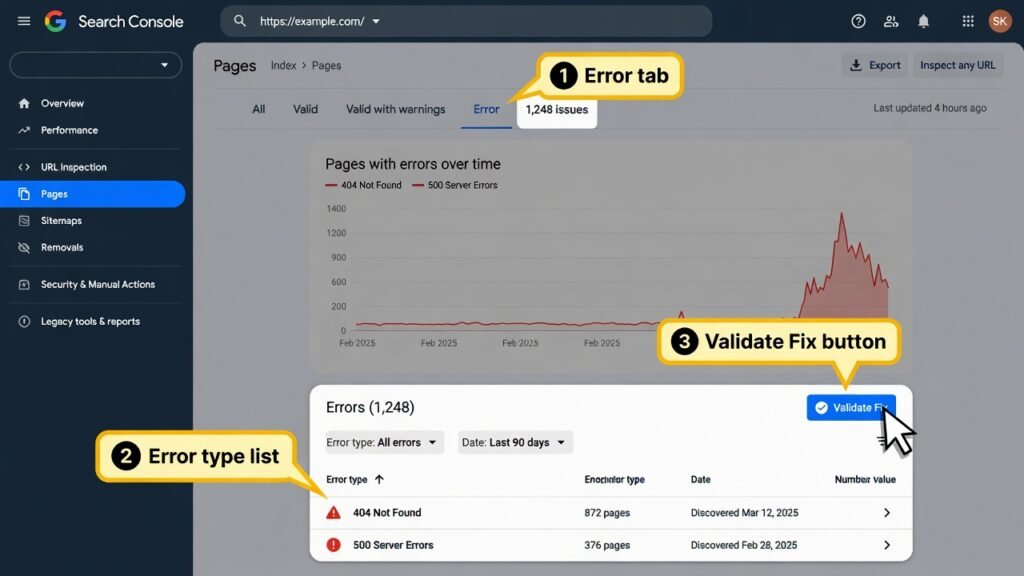The image size is (1024, 576).
Task: Switch to the All tab
Action: 259,109
